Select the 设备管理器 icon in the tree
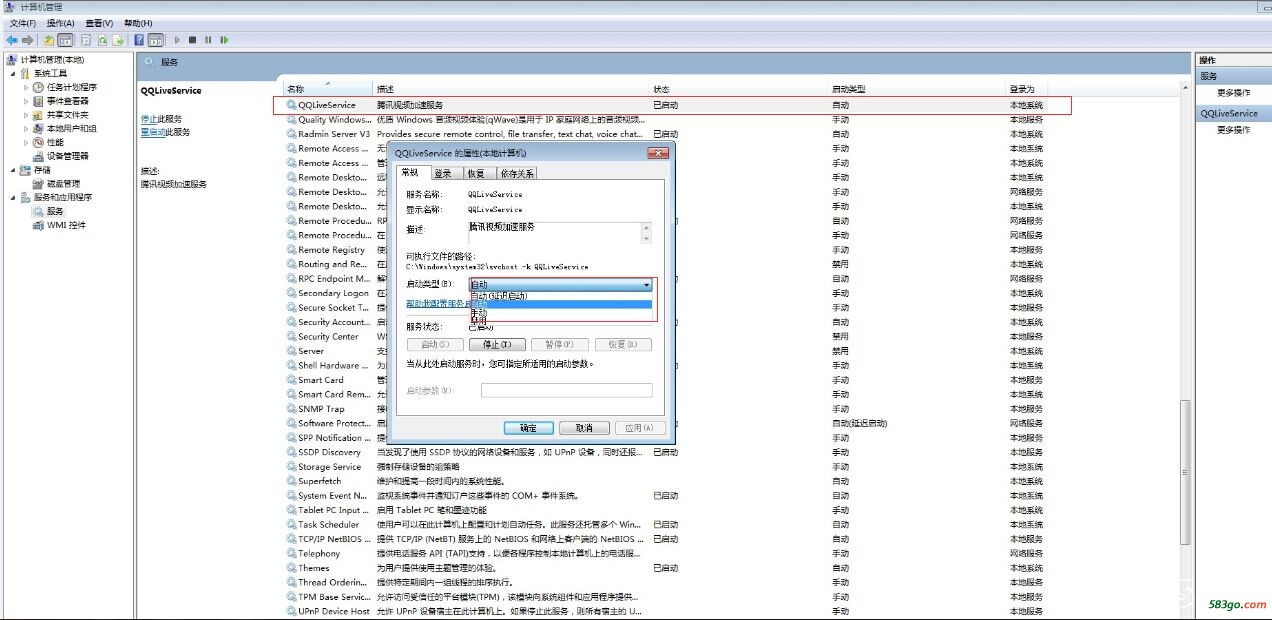Screen dimensions: 1272x620 [x=39, y=156]
